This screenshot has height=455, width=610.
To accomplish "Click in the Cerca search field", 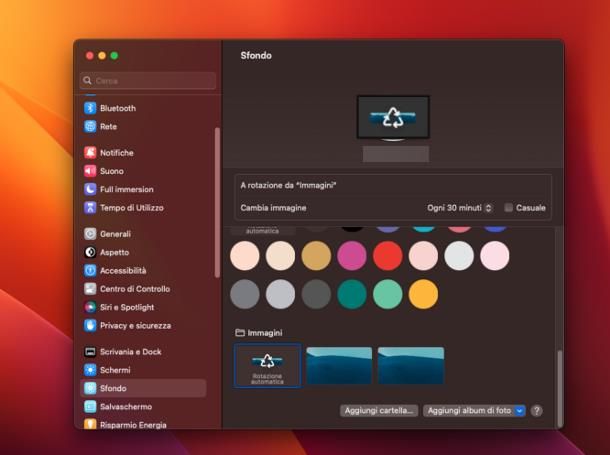I will tap(148, 80).
